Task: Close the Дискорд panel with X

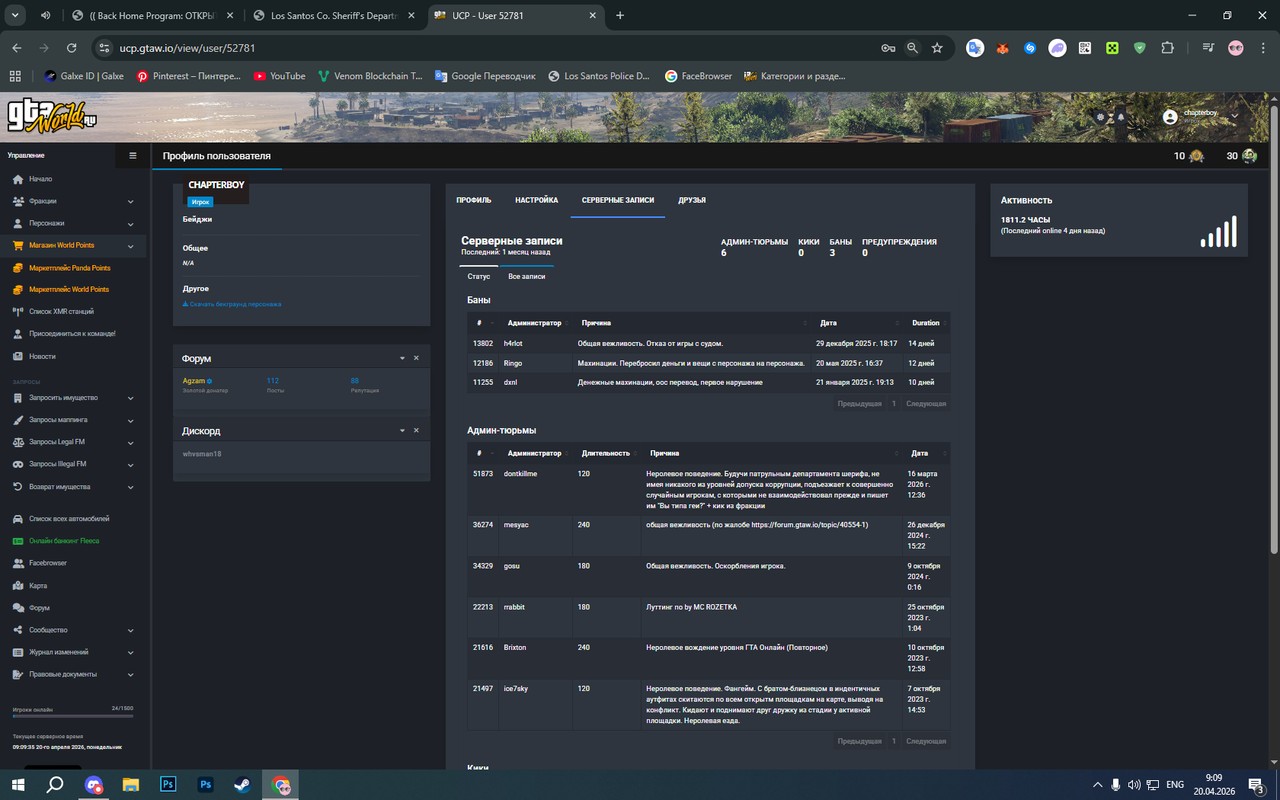Action: [417, 430]
